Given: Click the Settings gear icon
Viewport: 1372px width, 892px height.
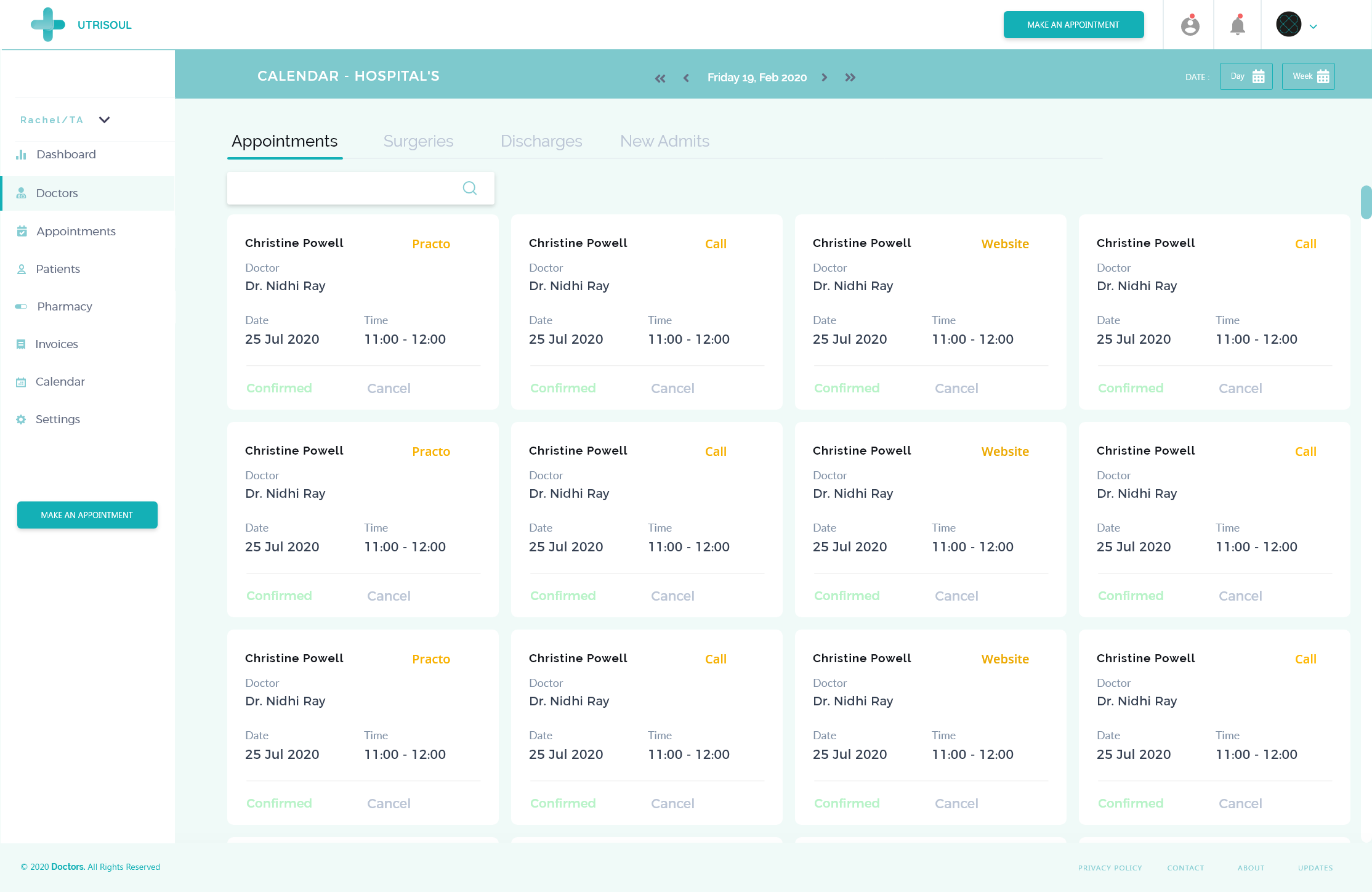Looking at the screenshot, I should coord(21,420).
